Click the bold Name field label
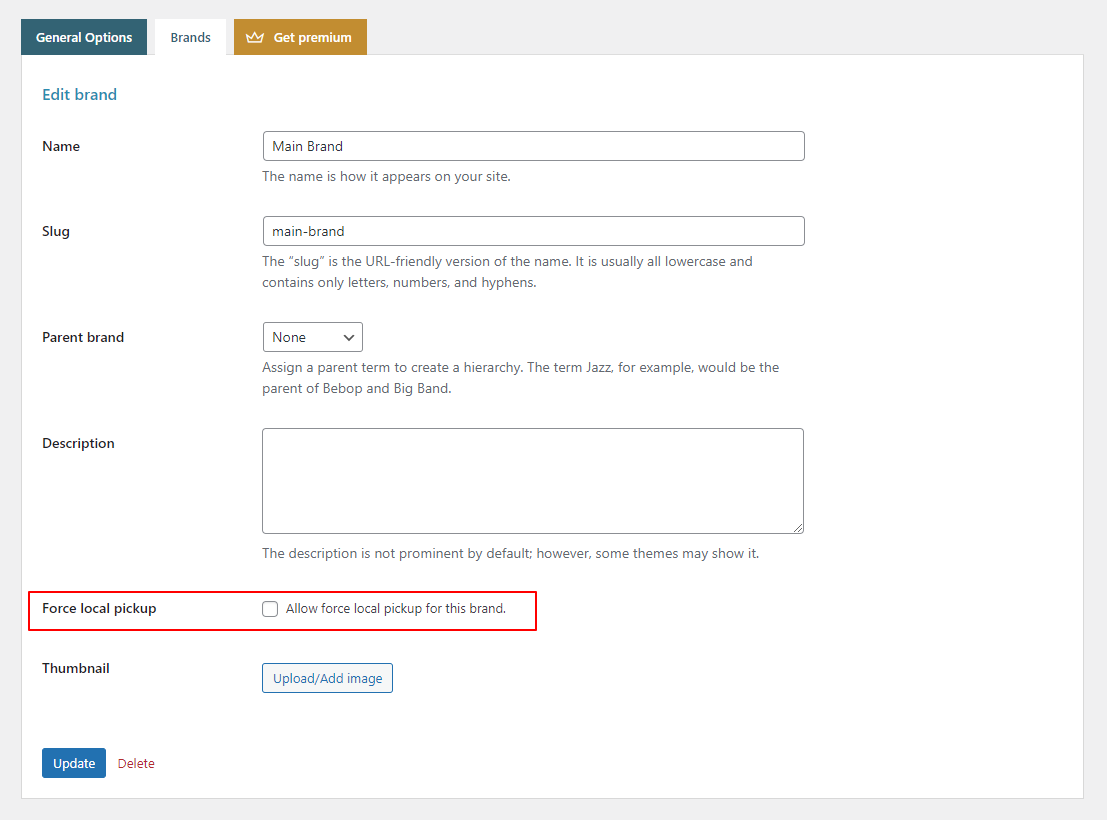The width and height of the screenshot is (1107, 820). [x=61, y=146]
